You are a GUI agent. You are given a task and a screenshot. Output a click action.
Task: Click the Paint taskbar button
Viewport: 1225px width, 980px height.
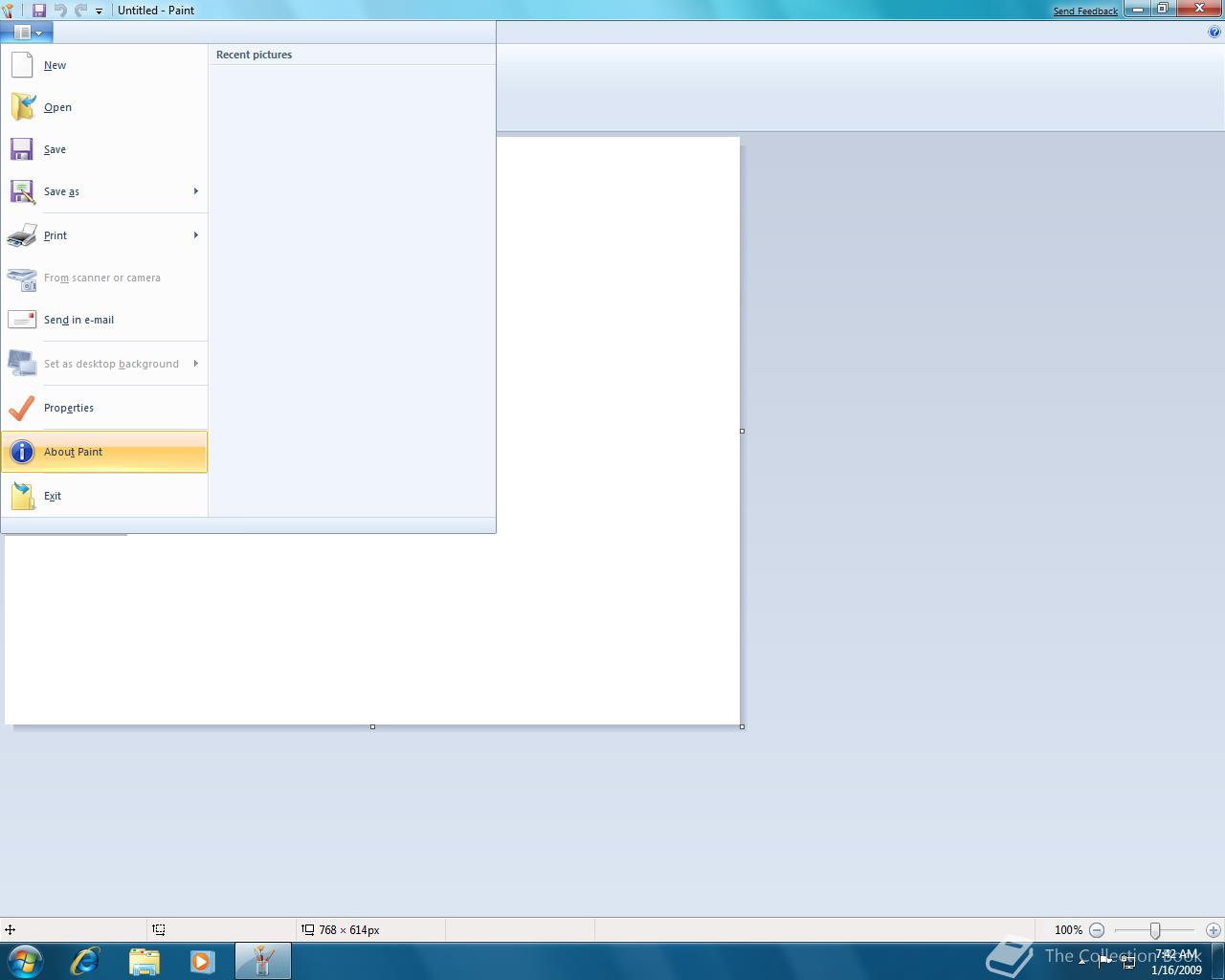[262, 961]
